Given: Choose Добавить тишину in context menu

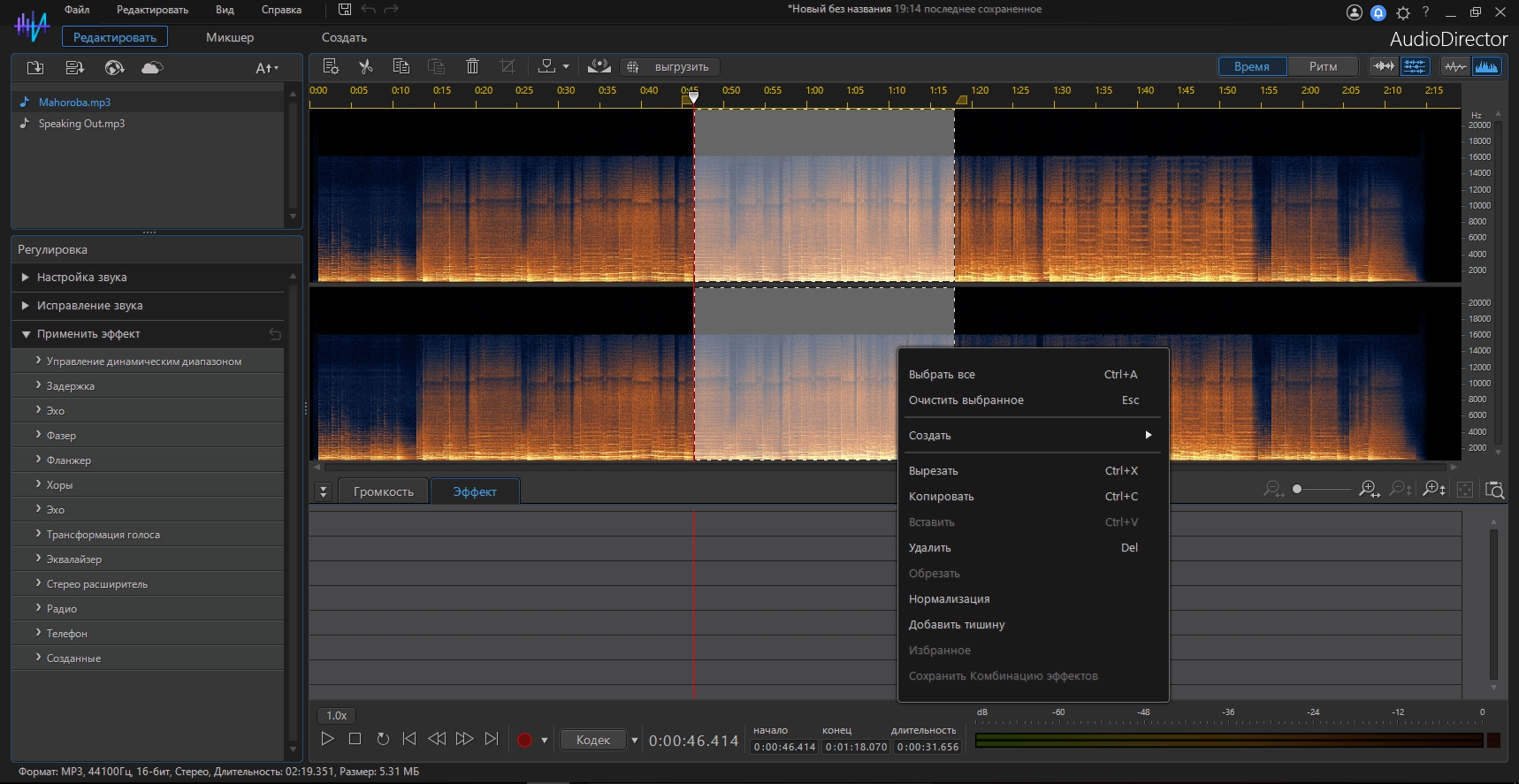Looking at the screenshot, I should pos(1033,624).
